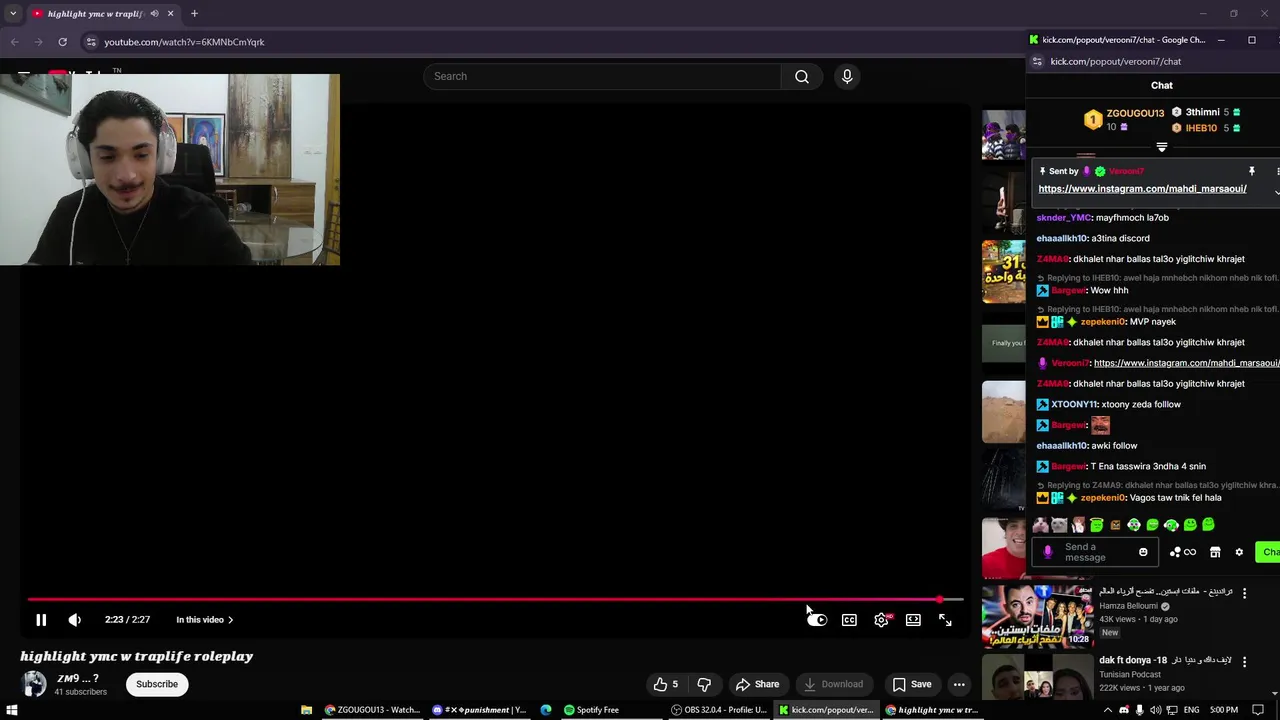
Task: Seek on the red video progress bar
Action: 495,600
